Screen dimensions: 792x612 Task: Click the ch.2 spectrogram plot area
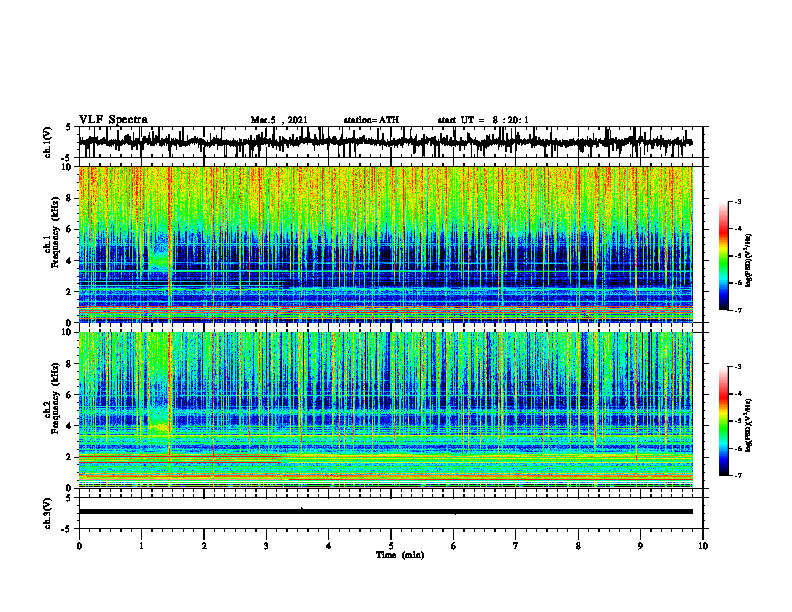tap(385, 410)
